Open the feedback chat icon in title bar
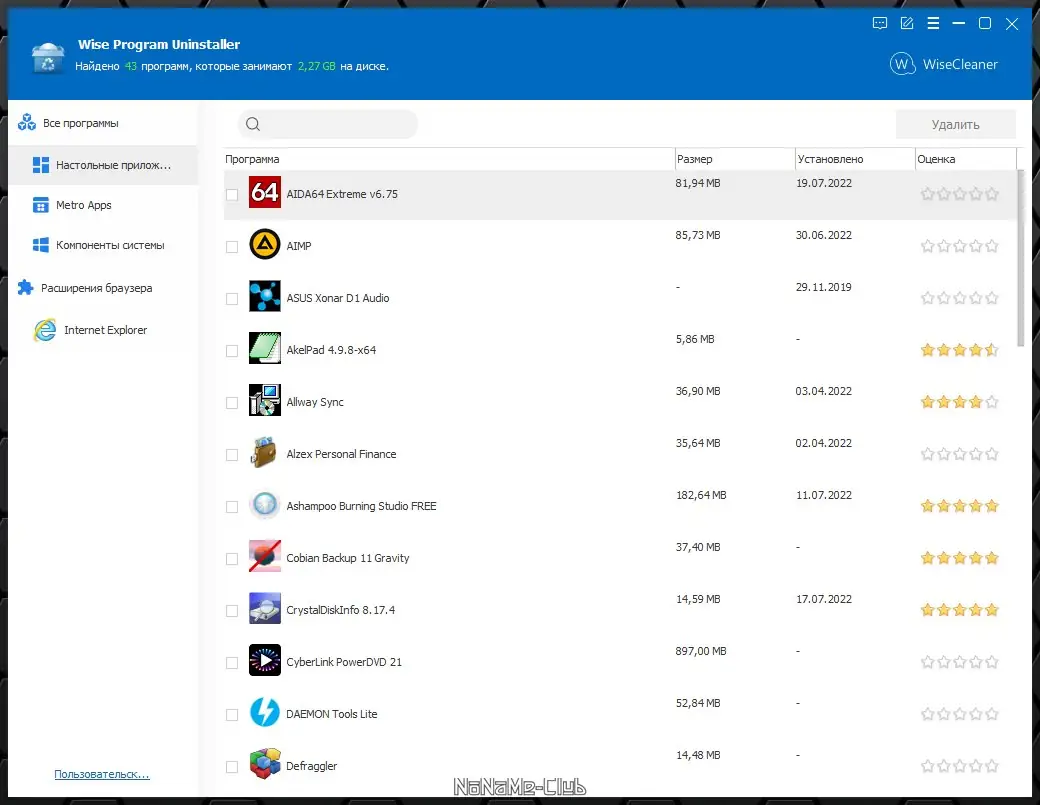The image size is (1040, 805). point(879,24)
